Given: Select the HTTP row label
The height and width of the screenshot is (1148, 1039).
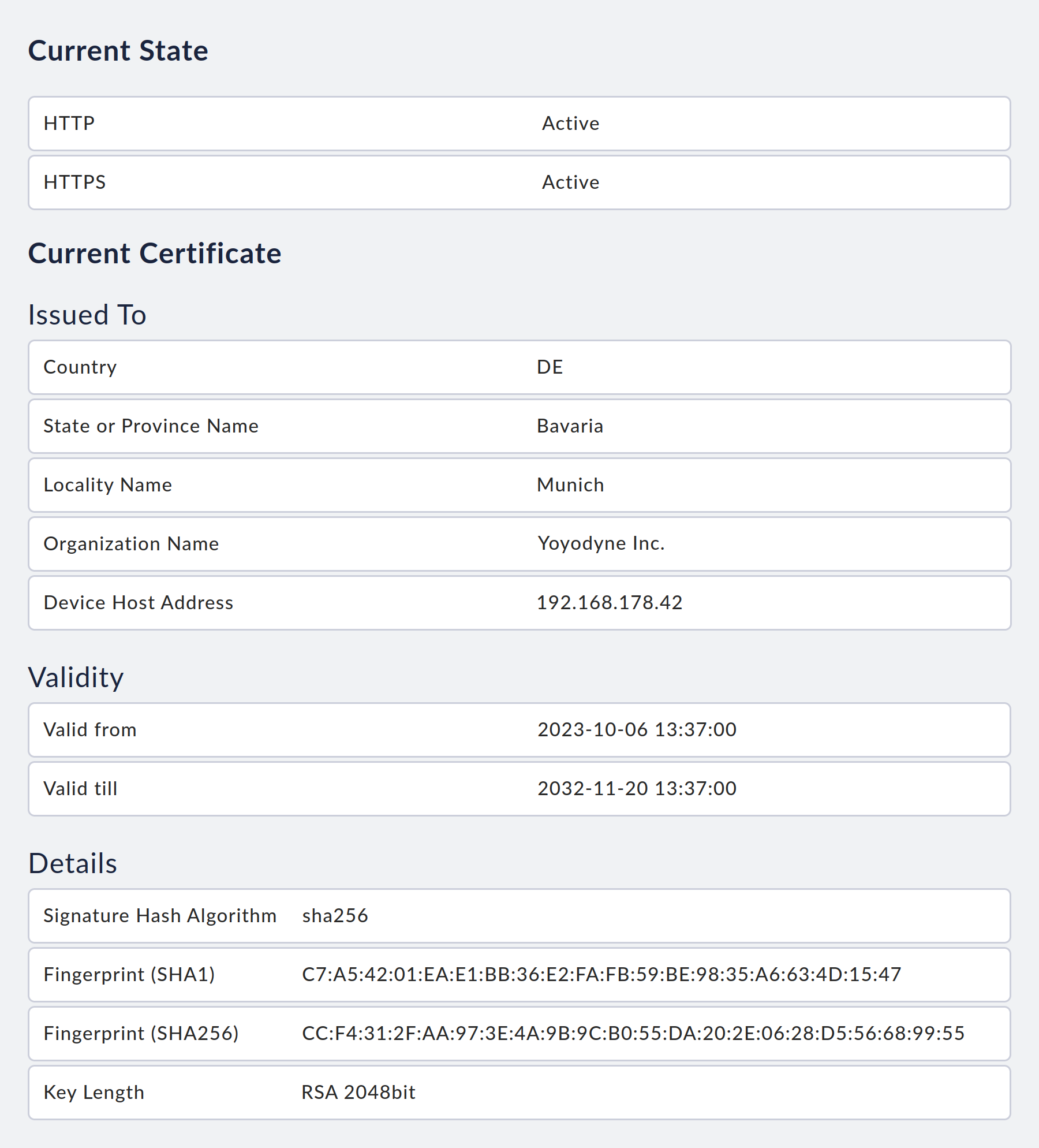Looking at the screenshot, I should coord(69,124).
